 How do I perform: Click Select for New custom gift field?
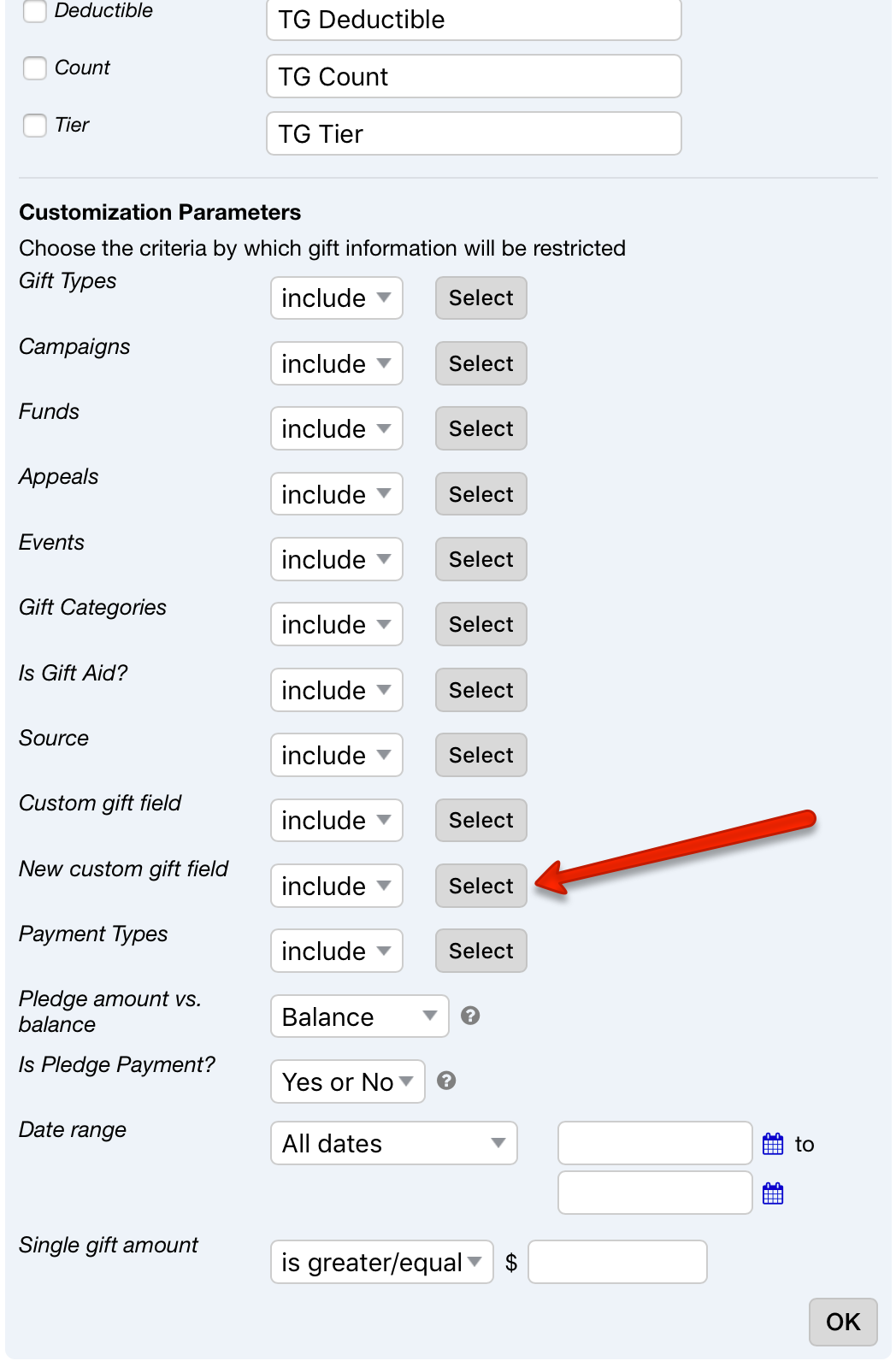click(x=480, y=886)
